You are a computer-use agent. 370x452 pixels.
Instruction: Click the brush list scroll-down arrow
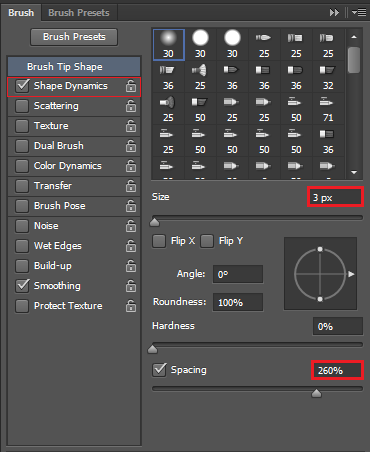[x=354, y=172]
